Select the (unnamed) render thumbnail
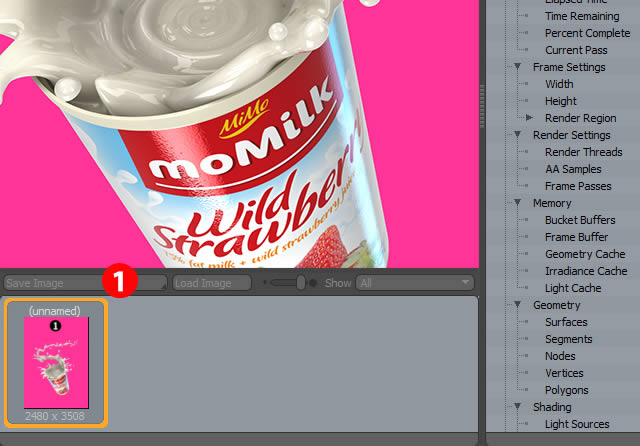640x446 pixels. pos(56,363)
